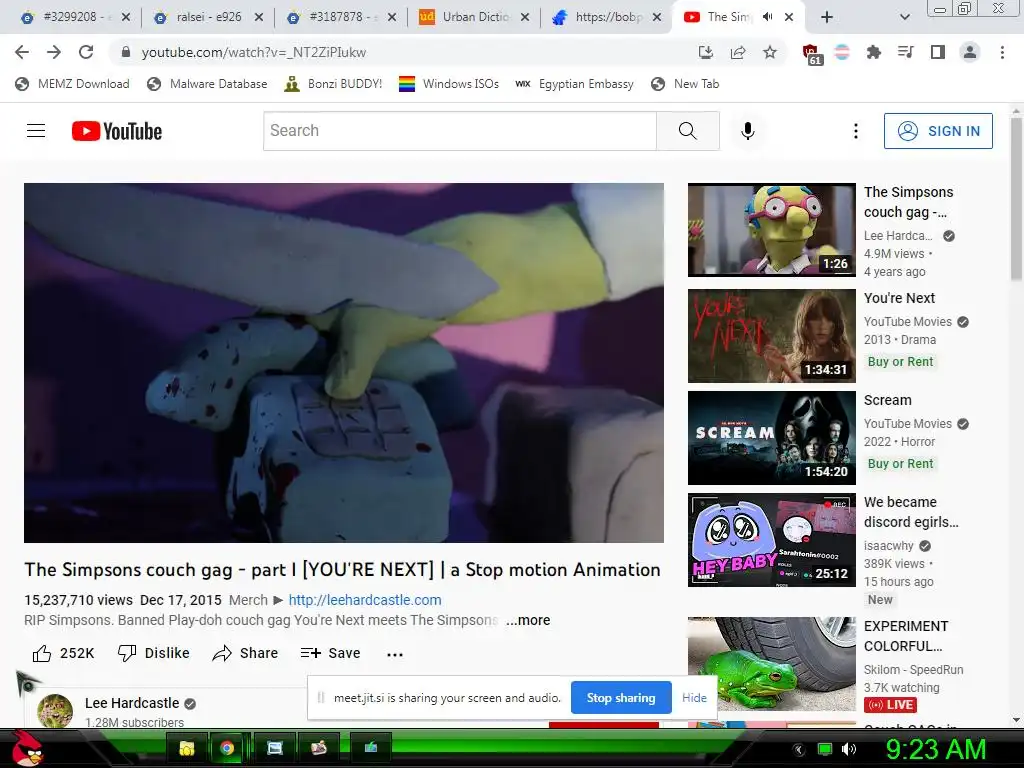
Task: Open the leehardcastle.com link
Action: pos(365,600)
